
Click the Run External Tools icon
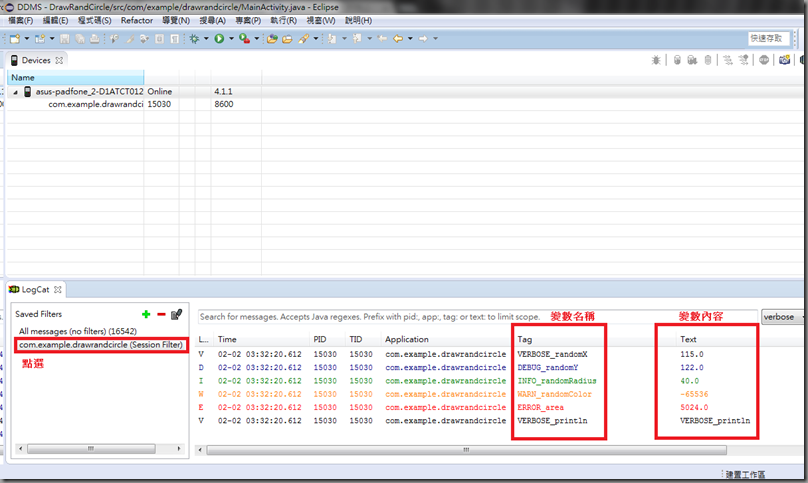pos(244,39)
